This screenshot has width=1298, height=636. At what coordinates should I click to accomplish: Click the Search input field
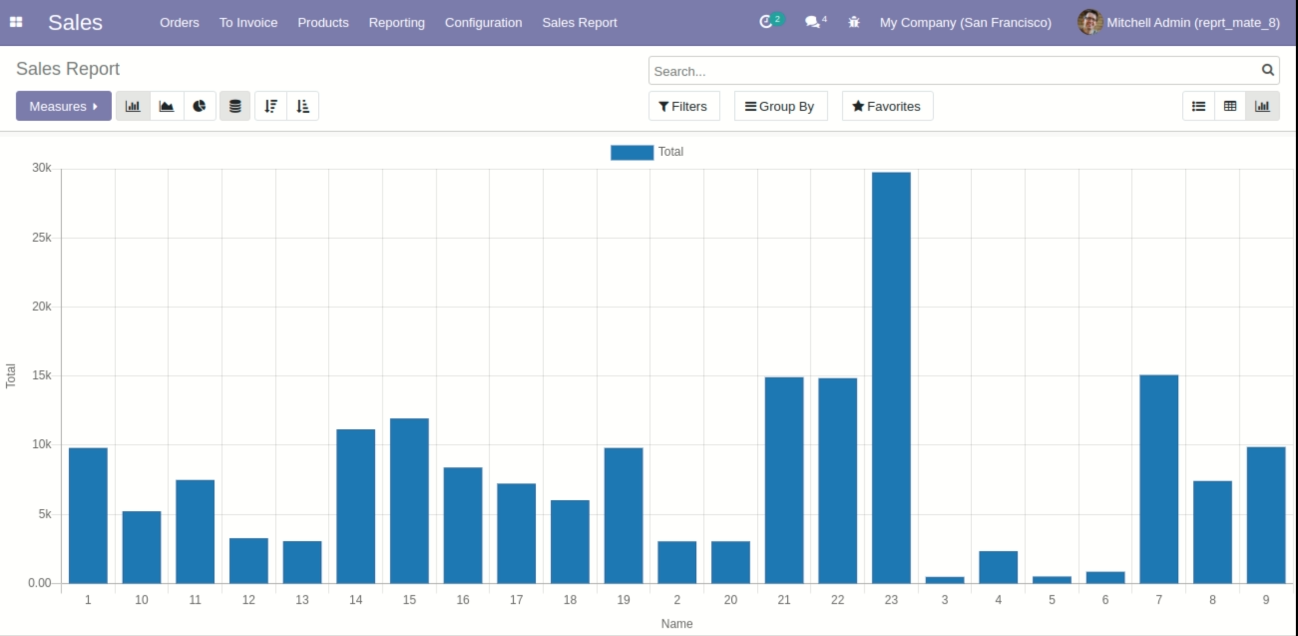(955, 71)
